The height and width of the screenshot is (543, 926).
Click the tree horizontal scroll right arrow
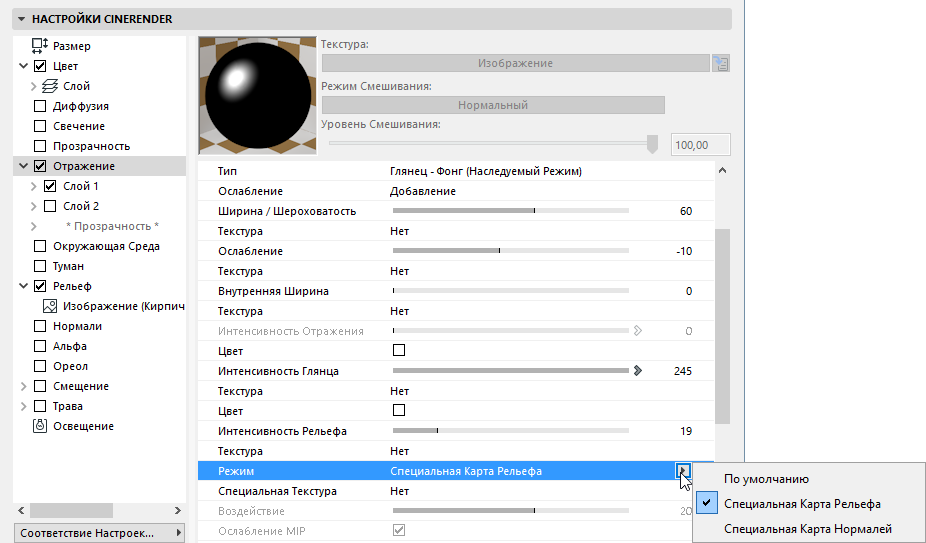tap(178, 510)
